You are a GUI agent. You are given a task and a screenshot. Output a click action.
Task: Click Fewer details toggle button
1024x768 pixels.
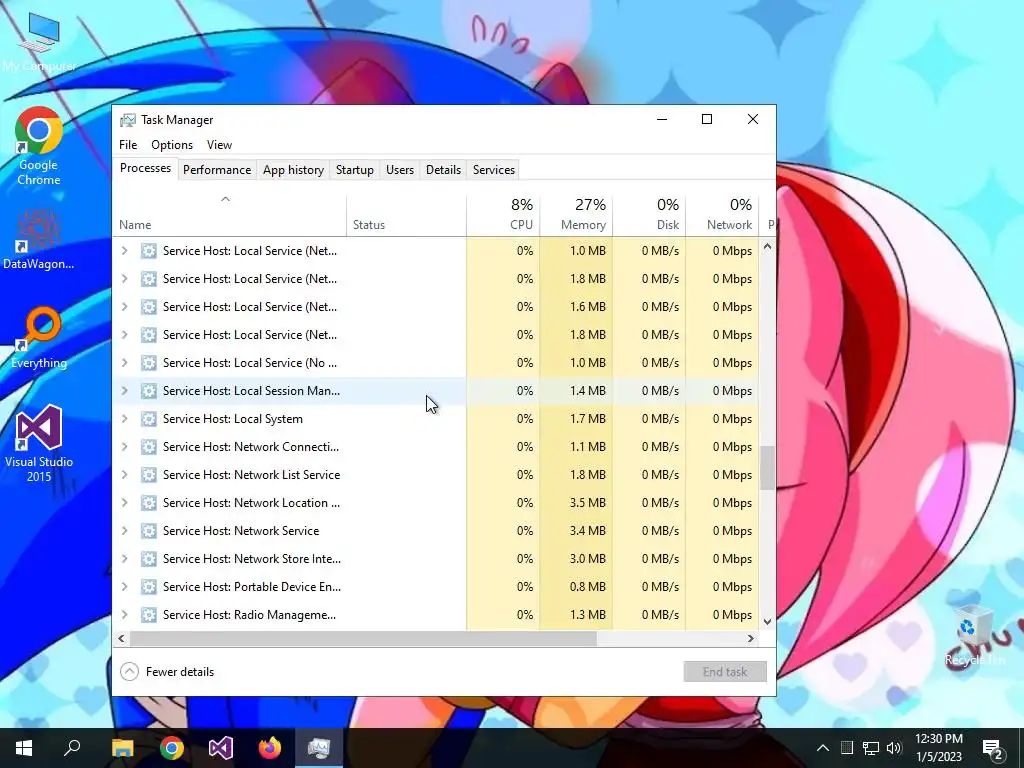(167, 671)
